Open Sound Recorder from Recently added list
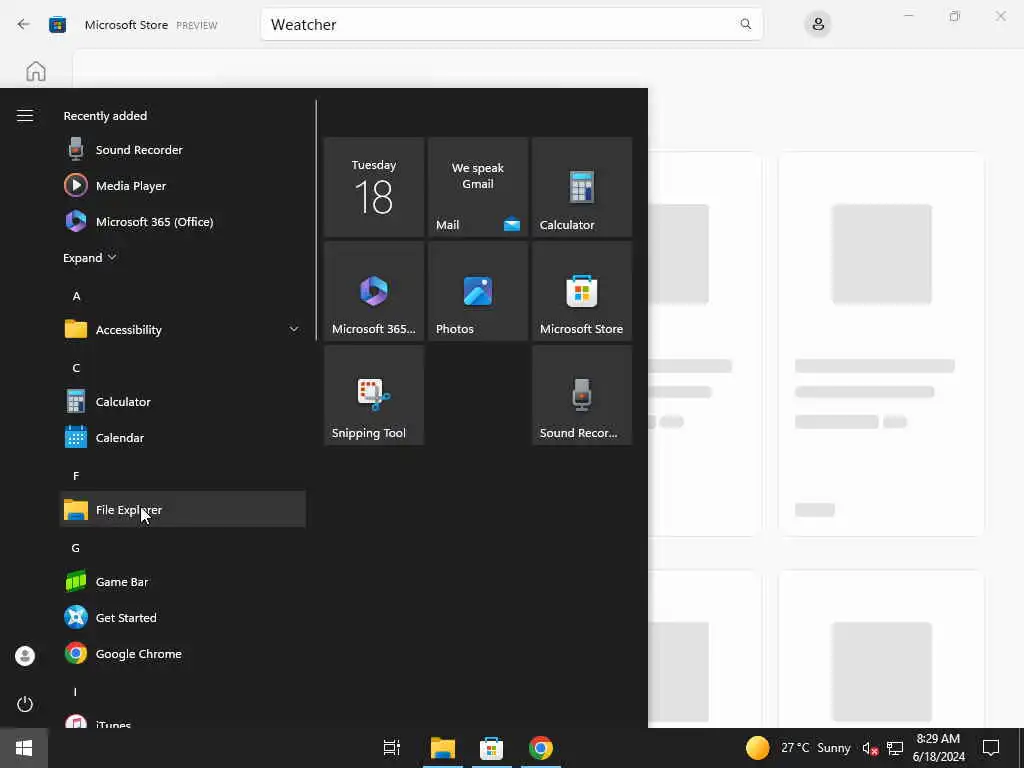Image resolution: width=1024 pixels, height=768 pixels. click(x=183, y=150)
